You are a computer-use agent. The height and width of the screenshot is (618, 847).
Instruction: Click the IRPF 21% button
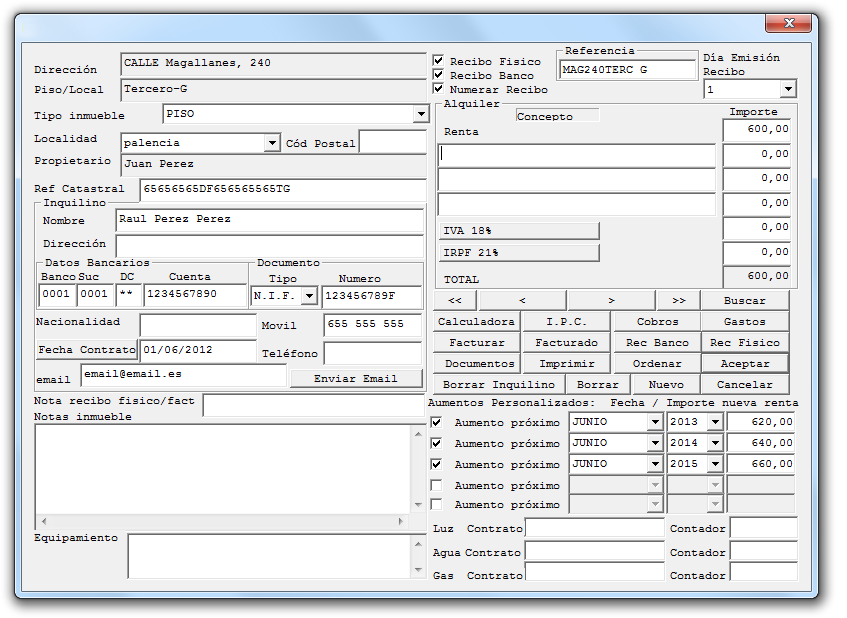(x=519, y=253)
